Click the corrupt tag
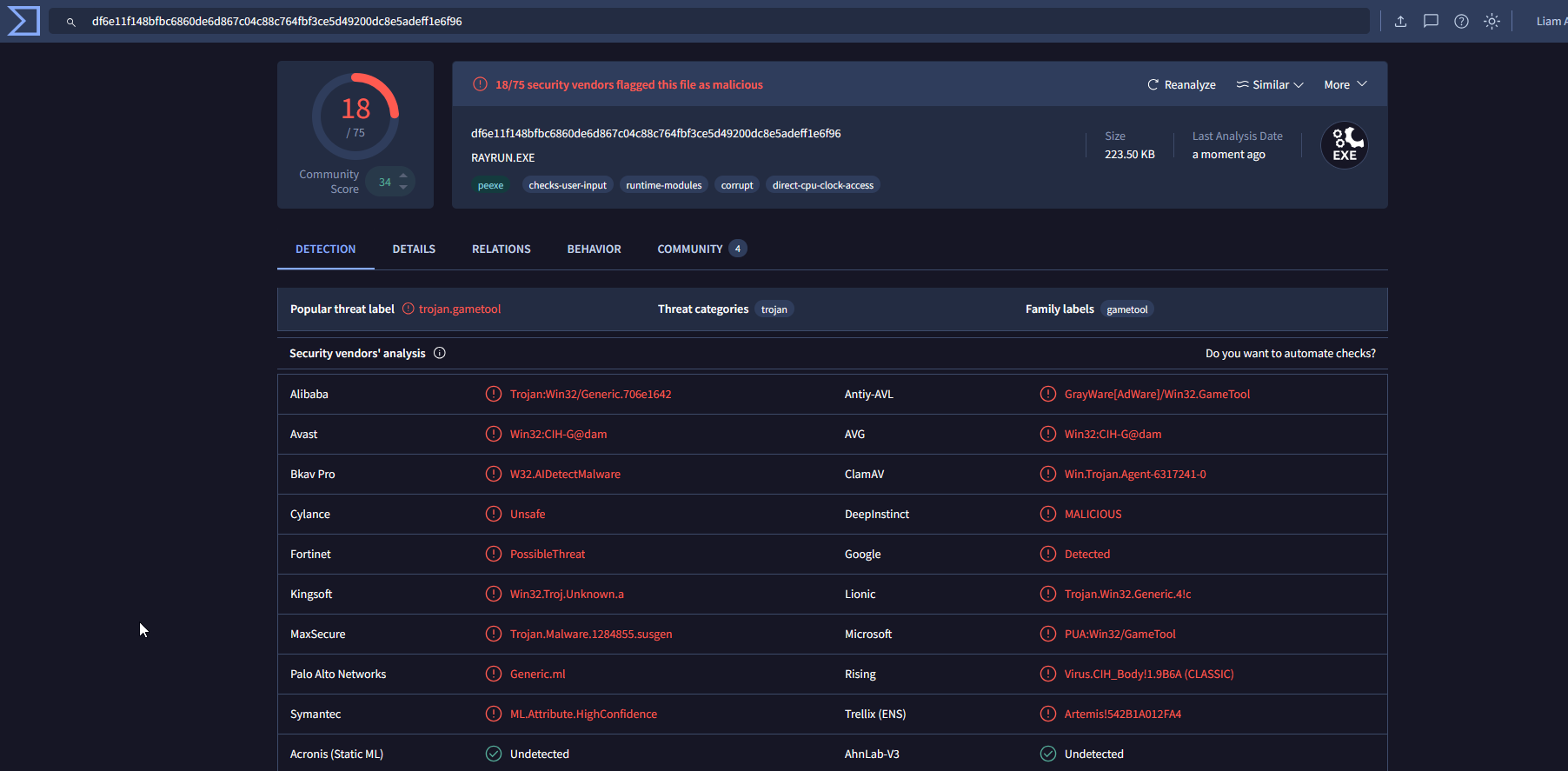Viewport: 1568px width, 771px height. pyautogui.click(x=737, y=185)
